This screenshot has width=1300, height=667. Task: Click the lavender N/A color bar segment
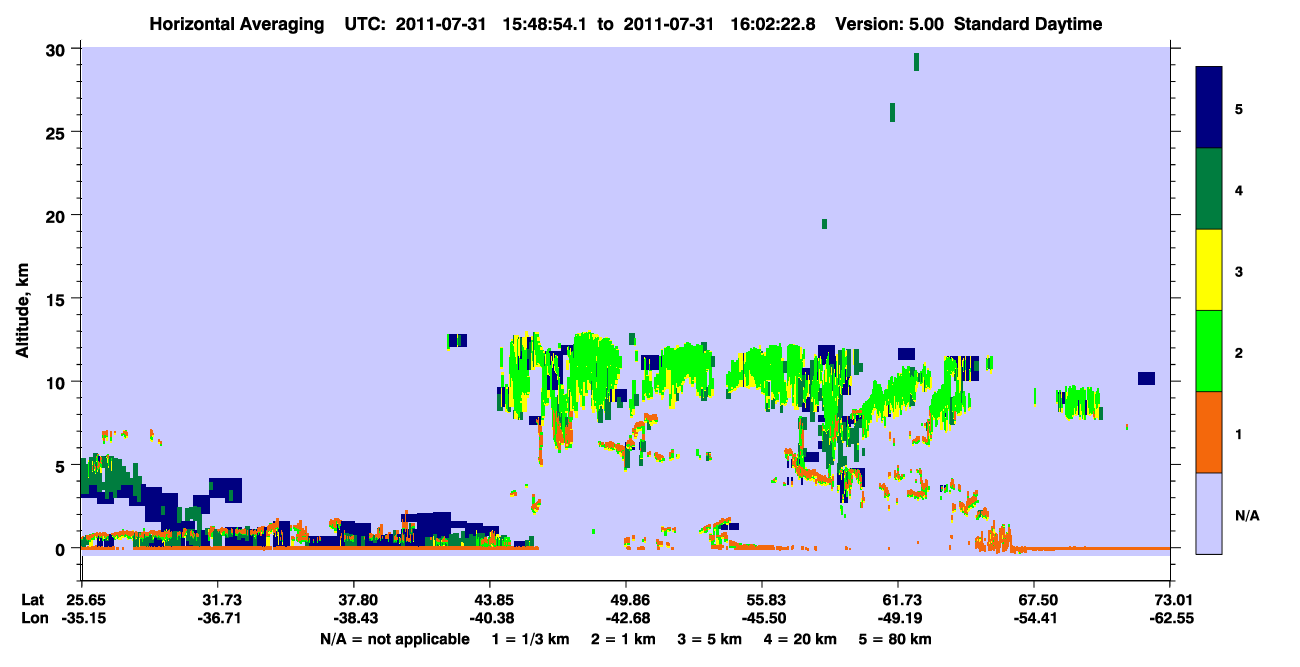tap(1209, 513)
